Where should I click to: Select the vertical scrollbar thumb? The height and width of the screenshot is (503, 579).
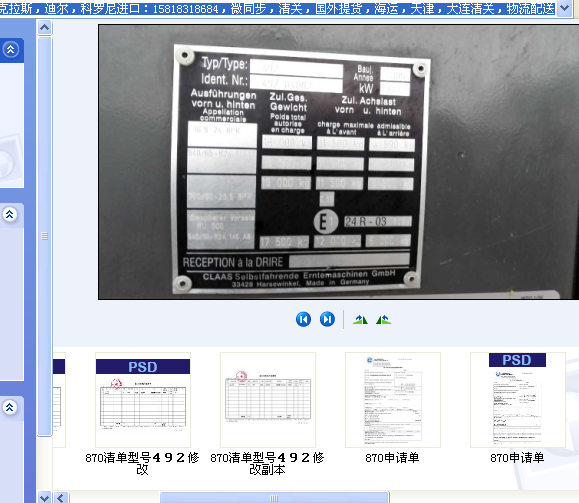click(x=45, y=236)
